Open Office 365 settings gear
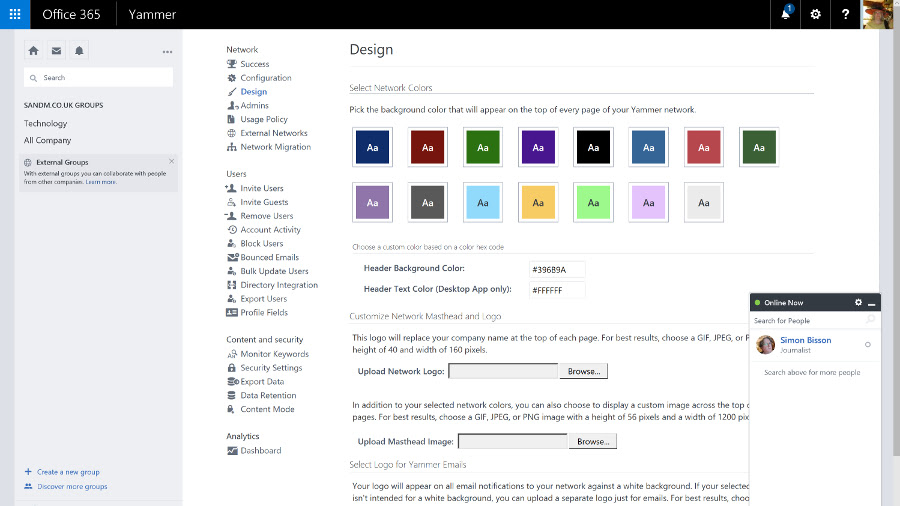The width and height of the screenshot is (900, 506). coord(815,14)
